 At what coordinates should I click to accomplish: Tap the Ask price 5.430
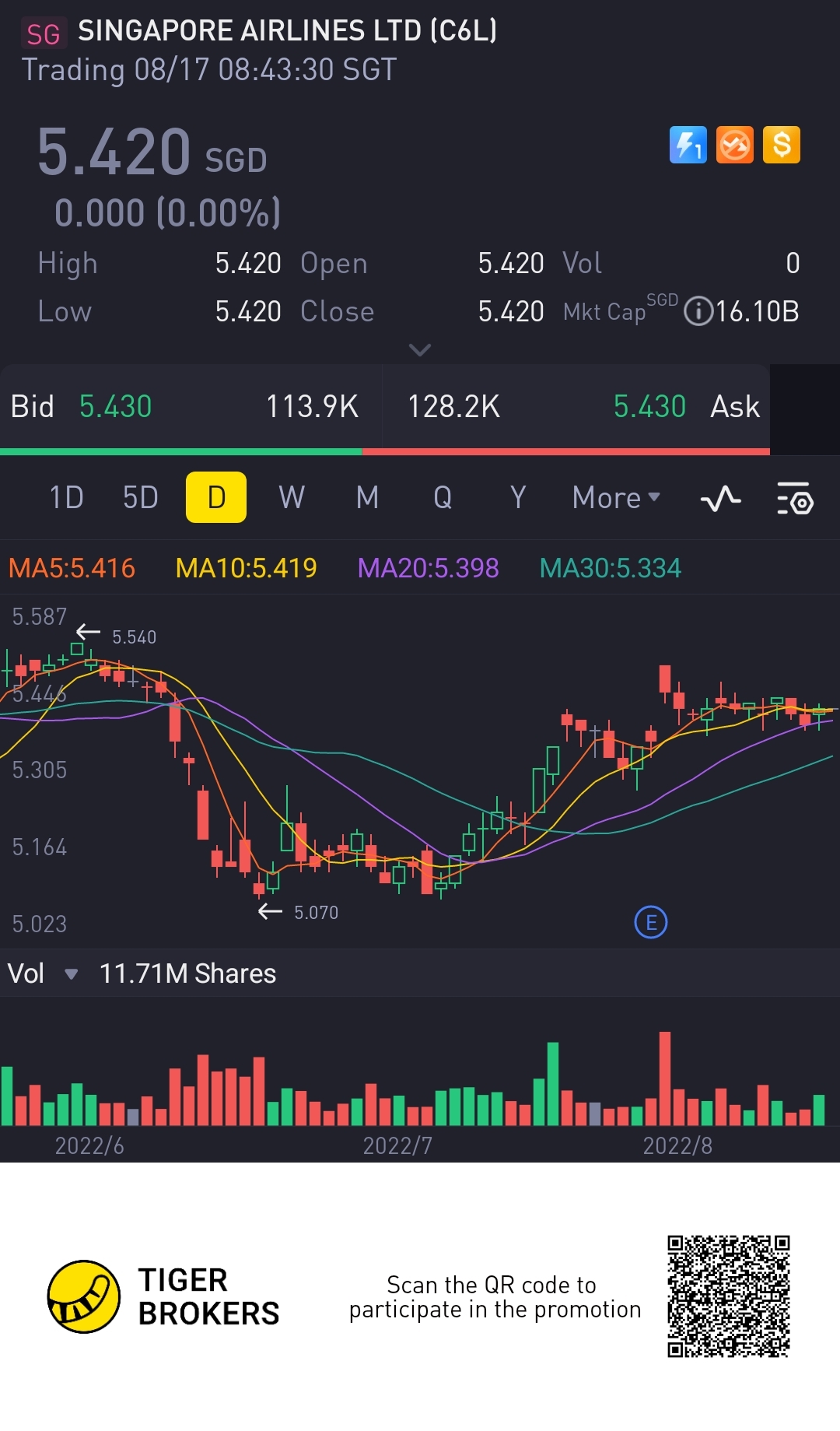649,407
